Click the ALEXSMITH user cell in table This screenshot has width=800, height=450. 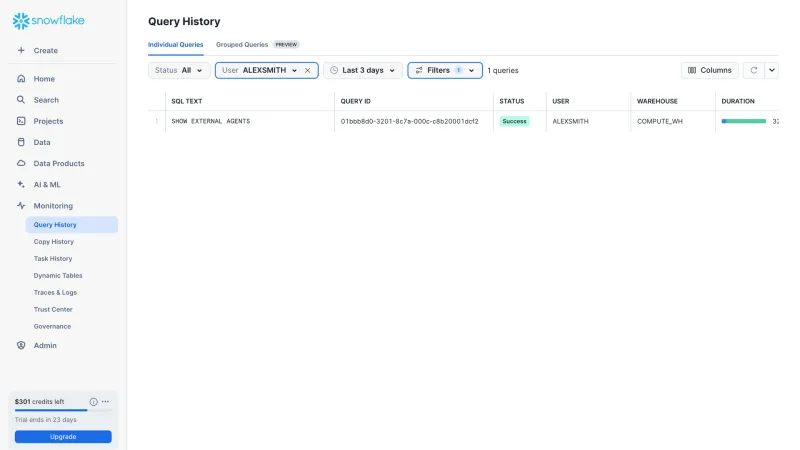tap(570, 121)
